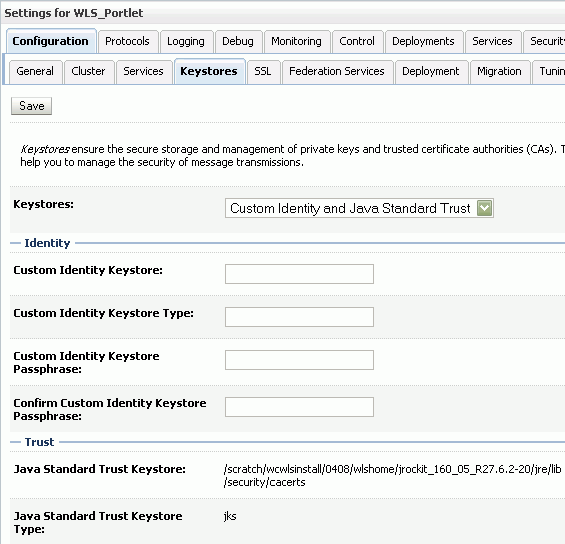Focus the Custom Identity Keystore field
The height and width of the screenshot is (544, 565).
[299, 274]
